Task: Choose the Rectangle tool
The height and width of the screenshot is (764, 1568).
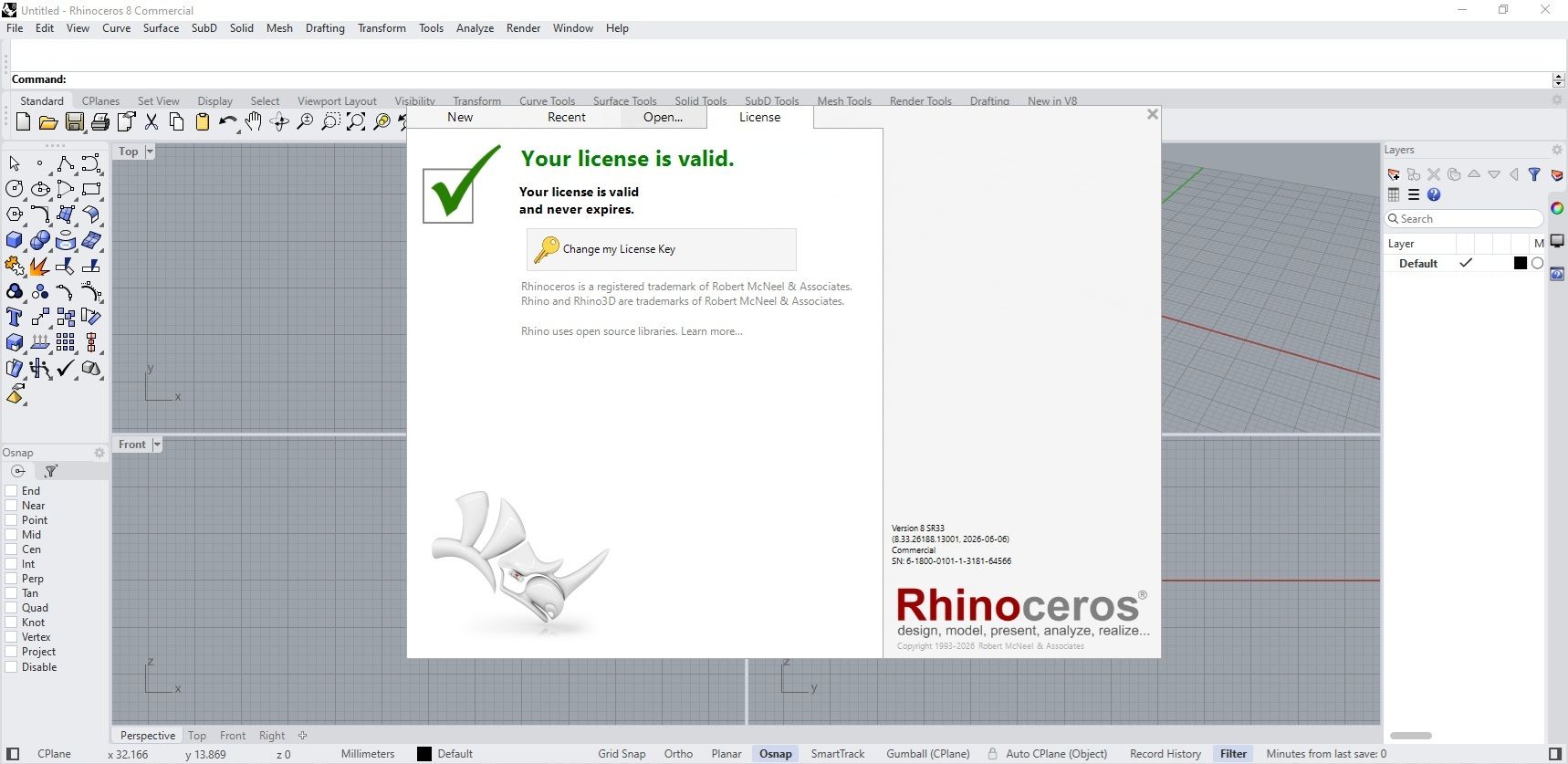Action: [91, 189]
